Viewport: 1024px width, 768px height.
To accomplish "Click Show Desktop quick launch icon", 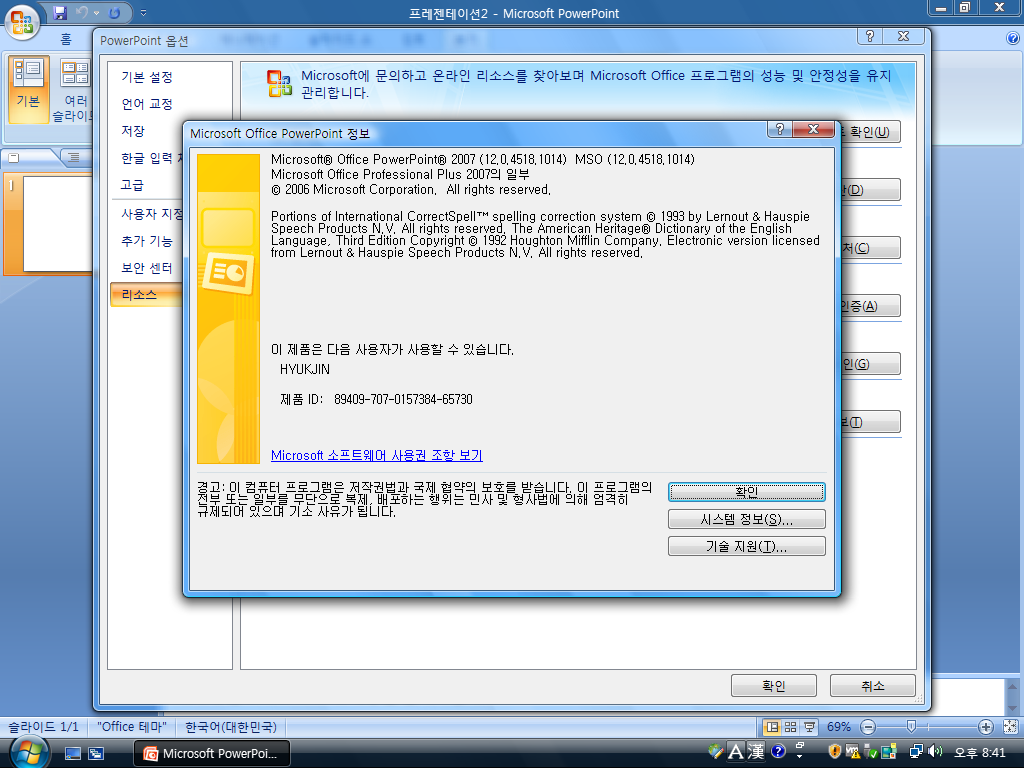I will coord(72,754).
